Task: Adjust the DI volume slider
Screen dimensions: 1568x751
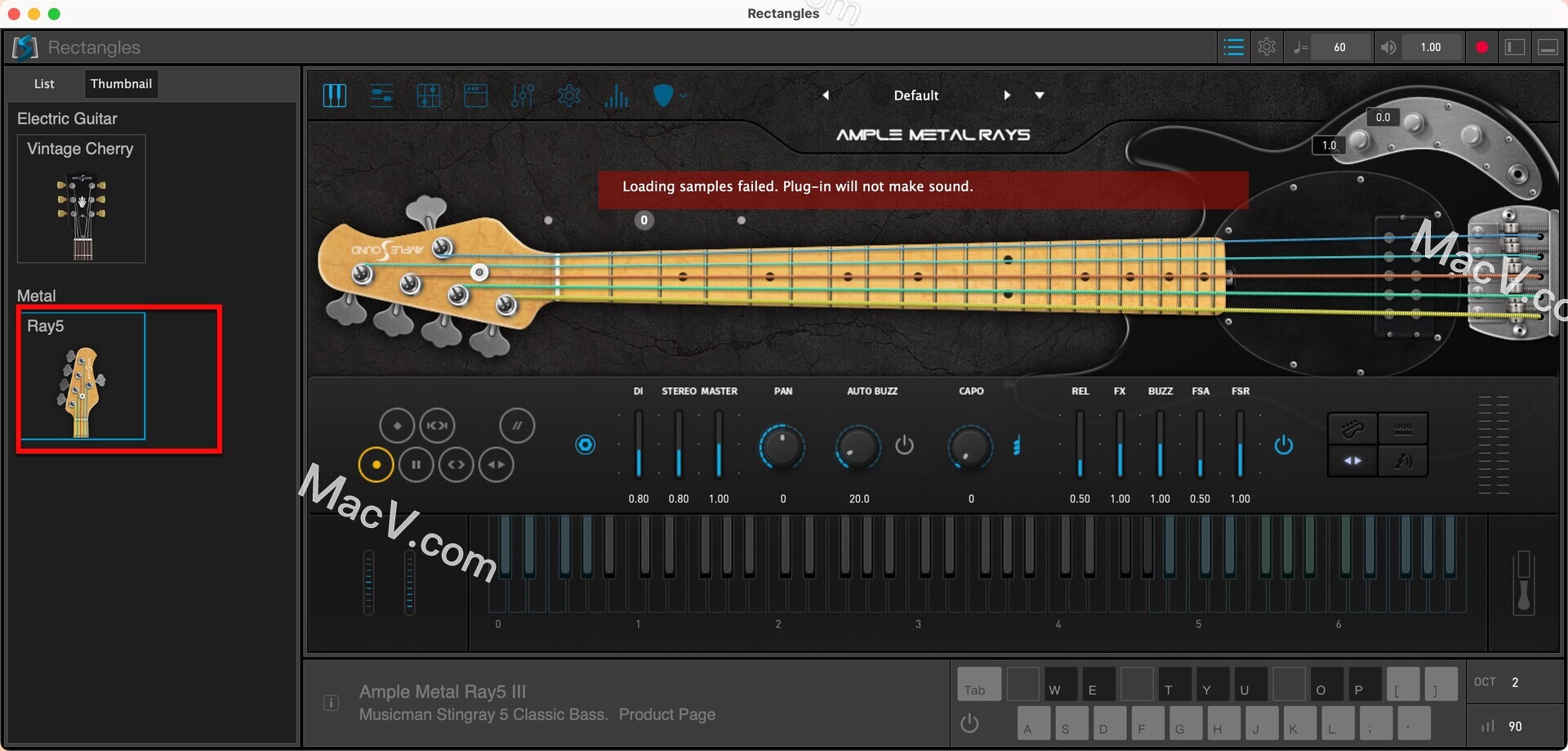Action: (639, 444)
